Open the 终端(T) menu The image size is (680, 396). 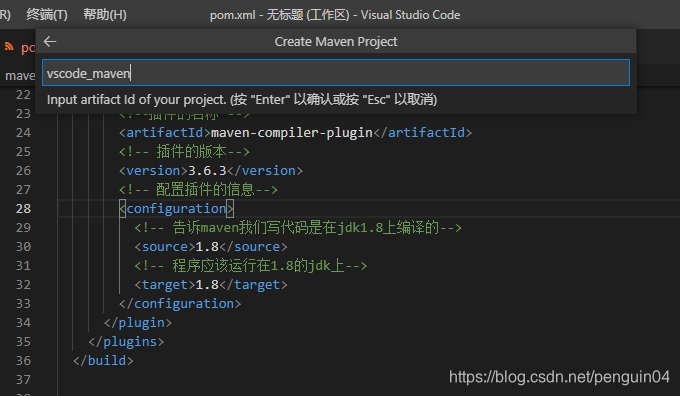[x=47, y=14]
